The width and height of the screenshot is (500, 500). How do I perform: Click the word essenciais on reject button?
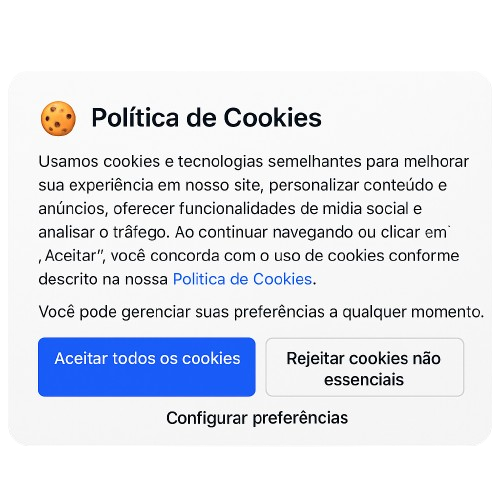click(x=364, y=380)
